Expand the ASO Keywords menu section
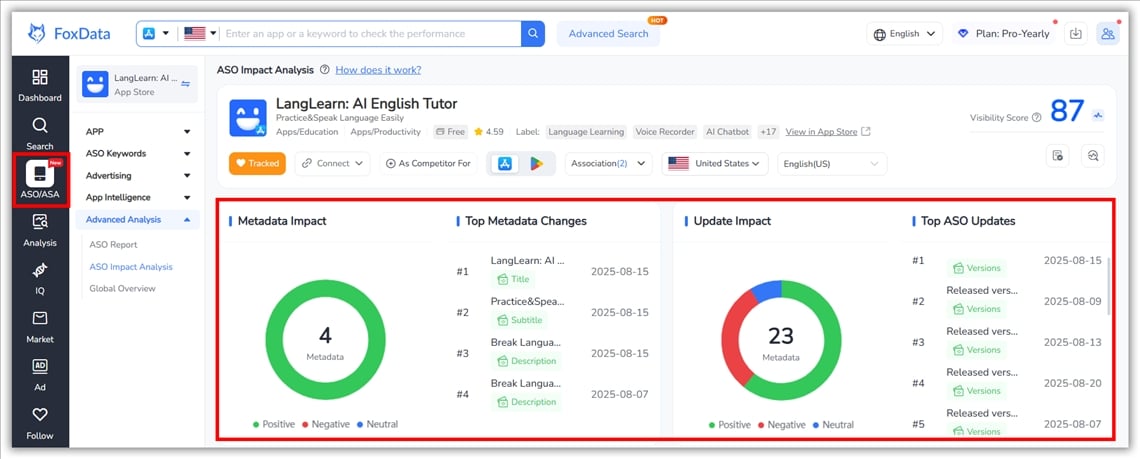 click(137, 153)
